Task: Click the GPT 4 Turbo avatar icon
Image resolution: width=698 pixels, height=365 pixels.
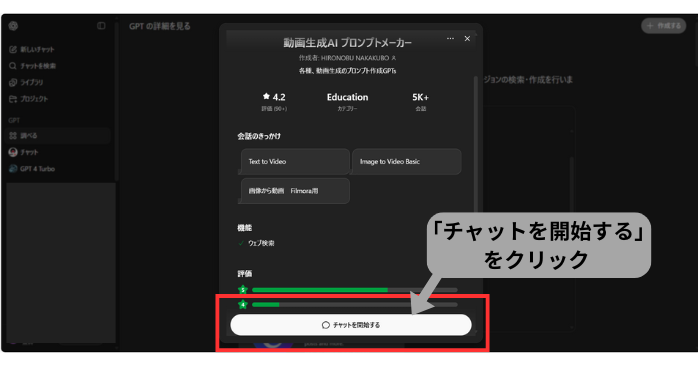Action: click(x=13, y=169)
